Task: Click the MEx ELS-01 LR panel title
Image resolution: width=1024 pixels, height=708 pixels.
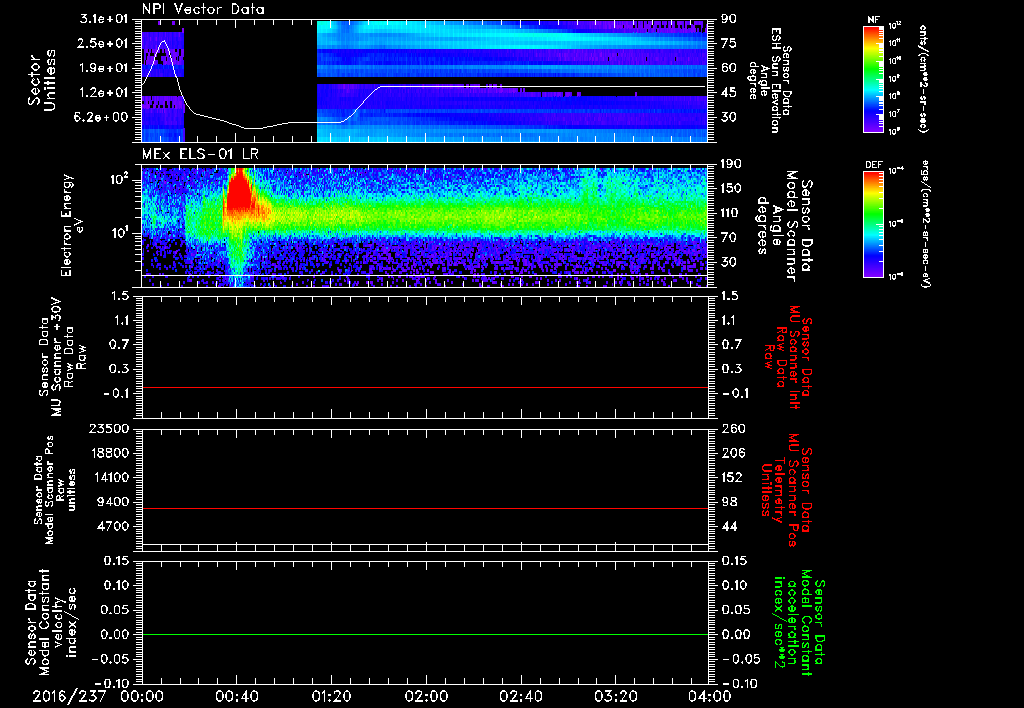Action: click(x=200, y=154)
